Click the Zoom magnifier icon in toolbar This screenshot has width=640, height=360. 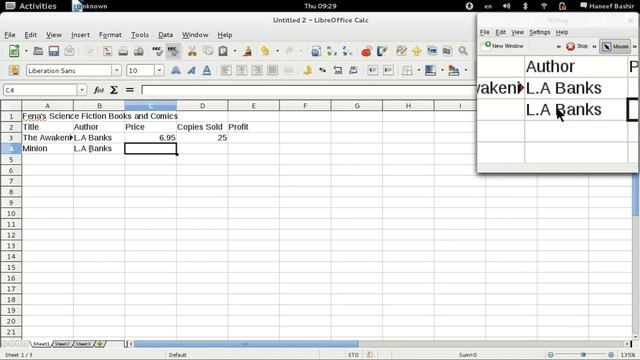463,51
